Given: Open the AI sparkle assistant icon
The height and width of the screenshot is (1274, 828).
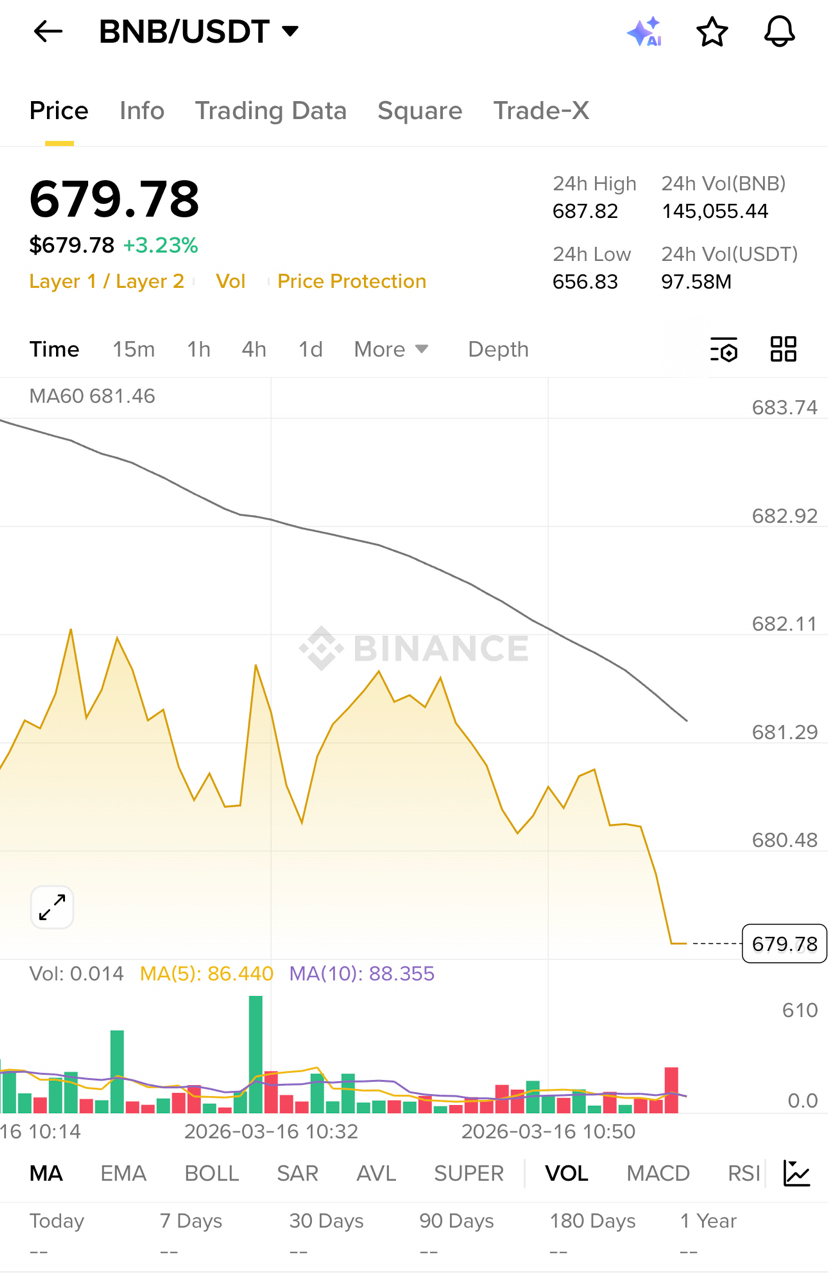Looking at the screenshot, I should 644,32.
